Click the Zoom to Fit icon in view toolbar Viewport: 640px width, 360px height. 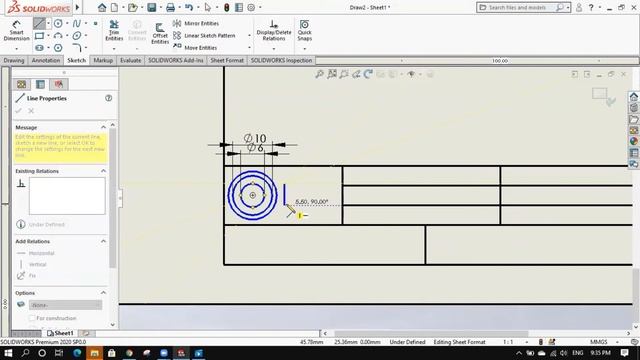click(x=320, y=74)
